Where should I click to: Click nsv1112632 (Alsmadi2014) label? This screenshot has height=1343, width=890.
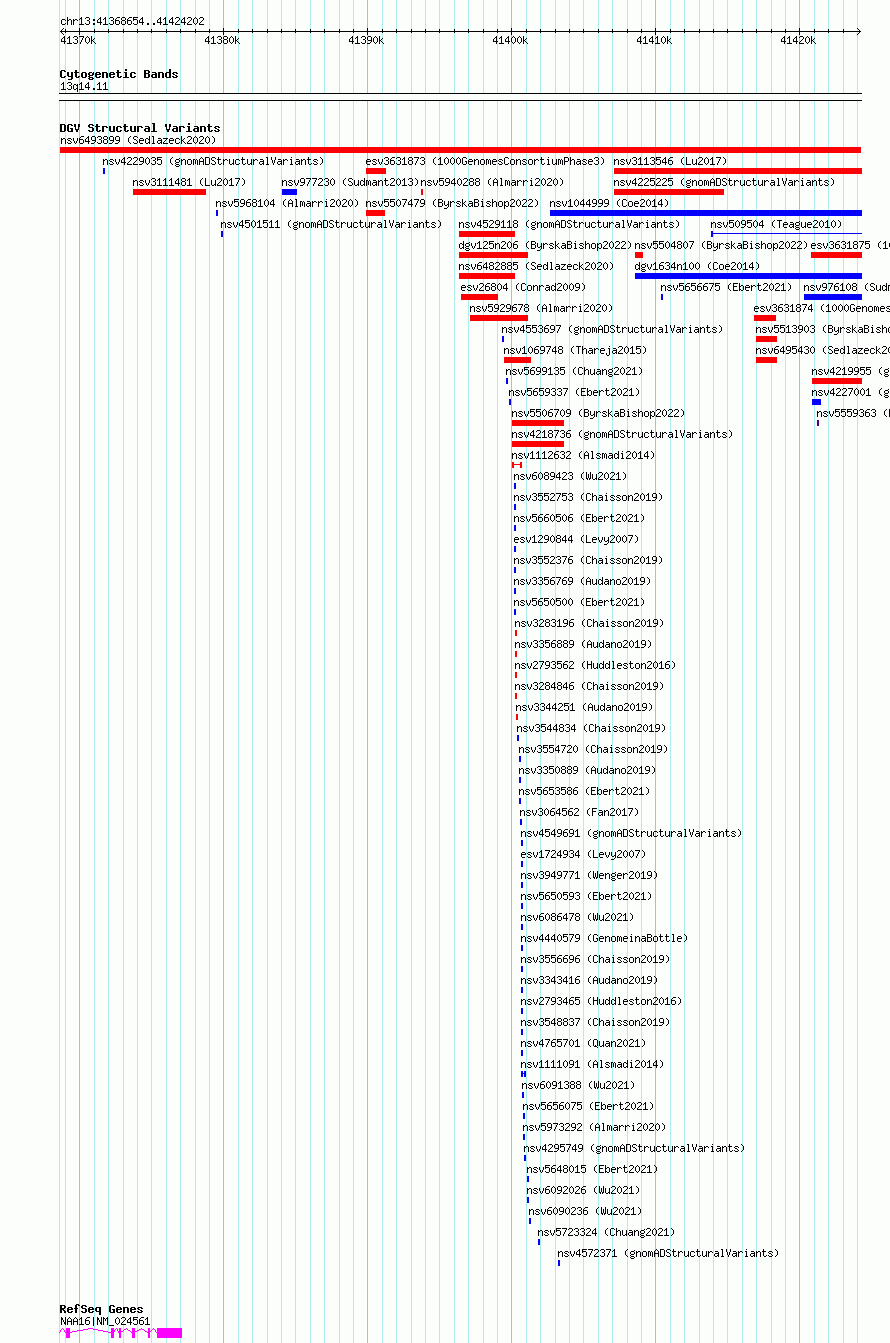583,455
